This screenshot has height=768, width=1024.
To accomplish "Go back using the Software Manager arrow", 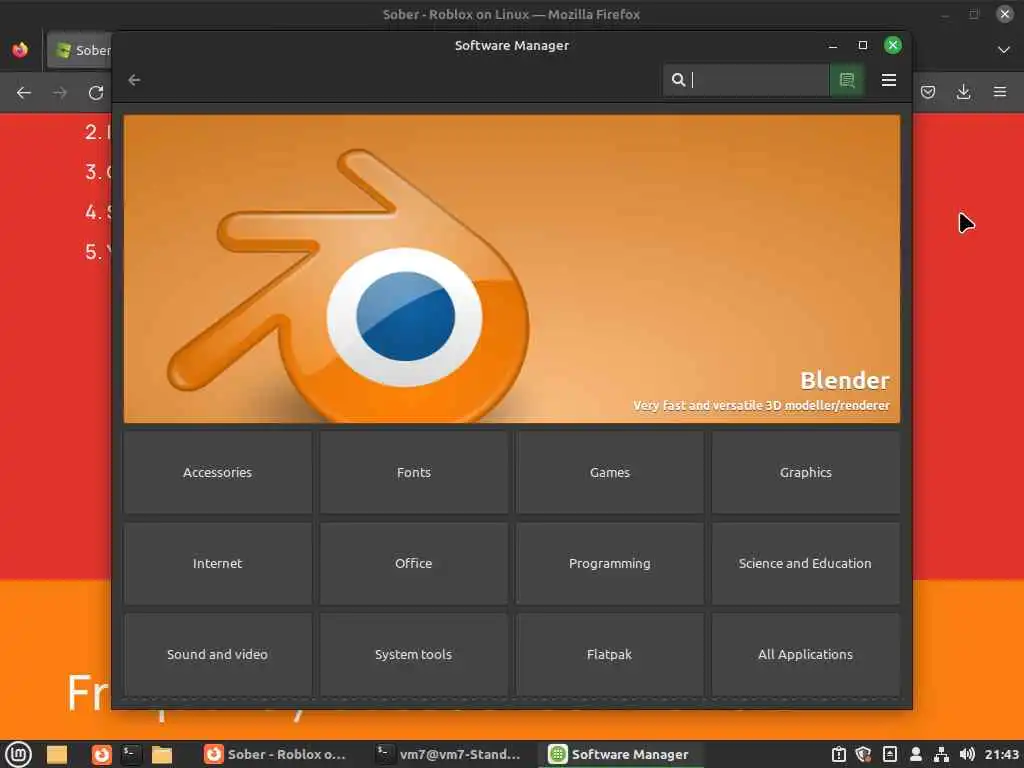I will tap(135, 80).
